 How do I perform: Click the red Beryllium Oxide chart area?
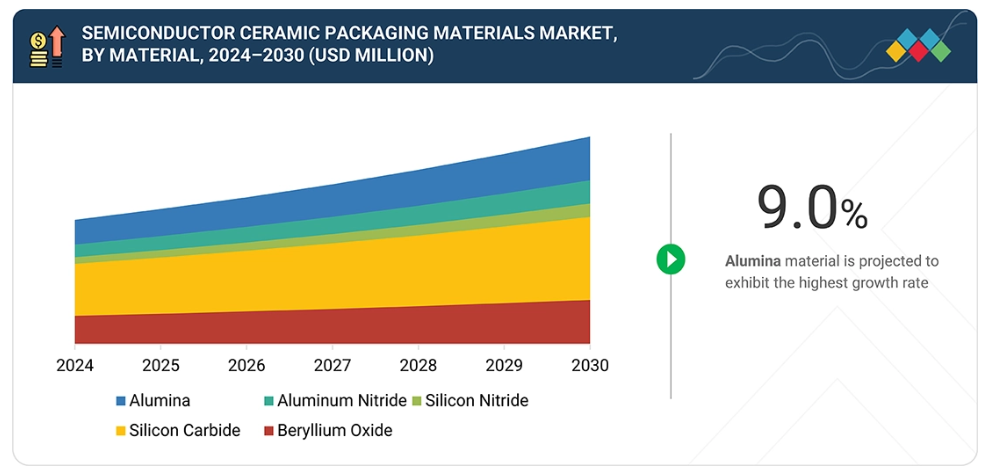click(330, 325)
